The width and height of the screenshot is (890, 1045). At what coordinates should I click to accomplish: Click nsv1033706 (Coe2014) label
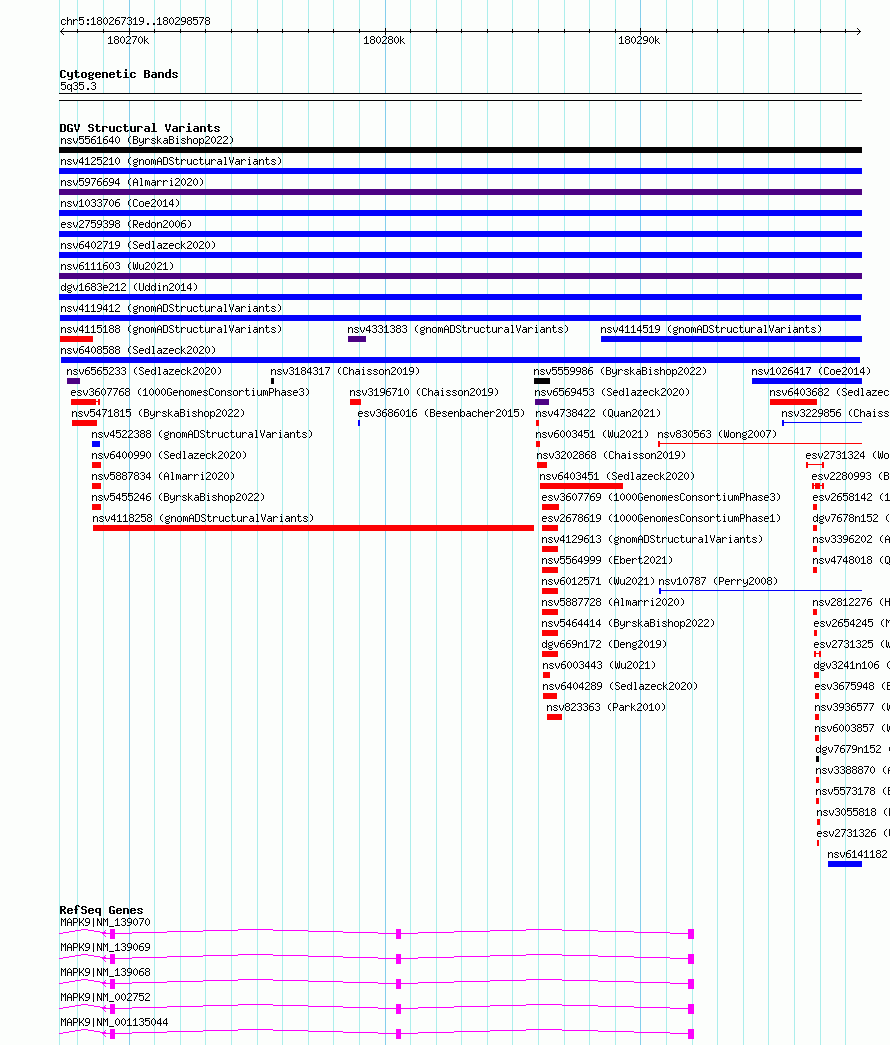pyautogui.click(x=120, y=203)
